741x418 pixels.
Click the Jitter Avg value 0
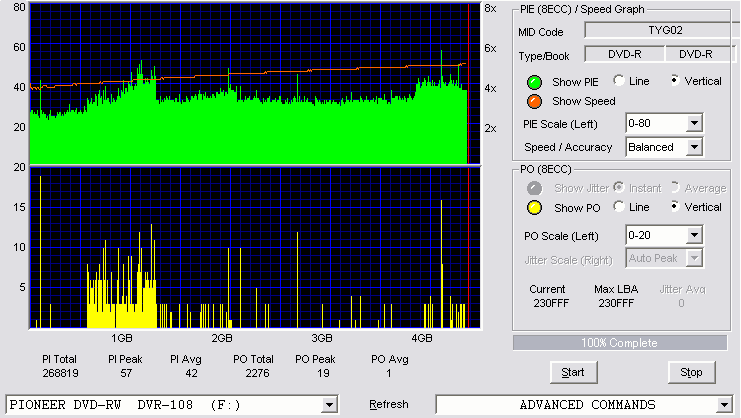pos(681,303)
